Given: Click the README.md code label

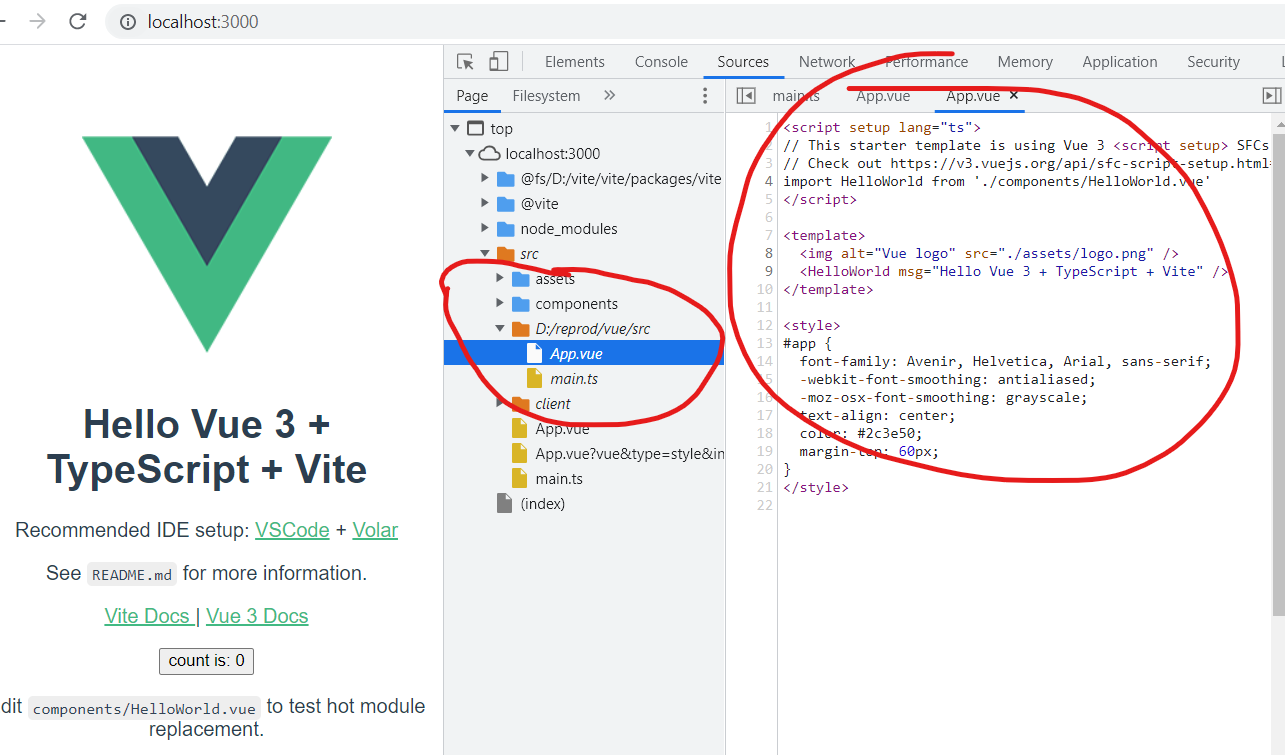Looking at the screenshot, I should point(131,575).
